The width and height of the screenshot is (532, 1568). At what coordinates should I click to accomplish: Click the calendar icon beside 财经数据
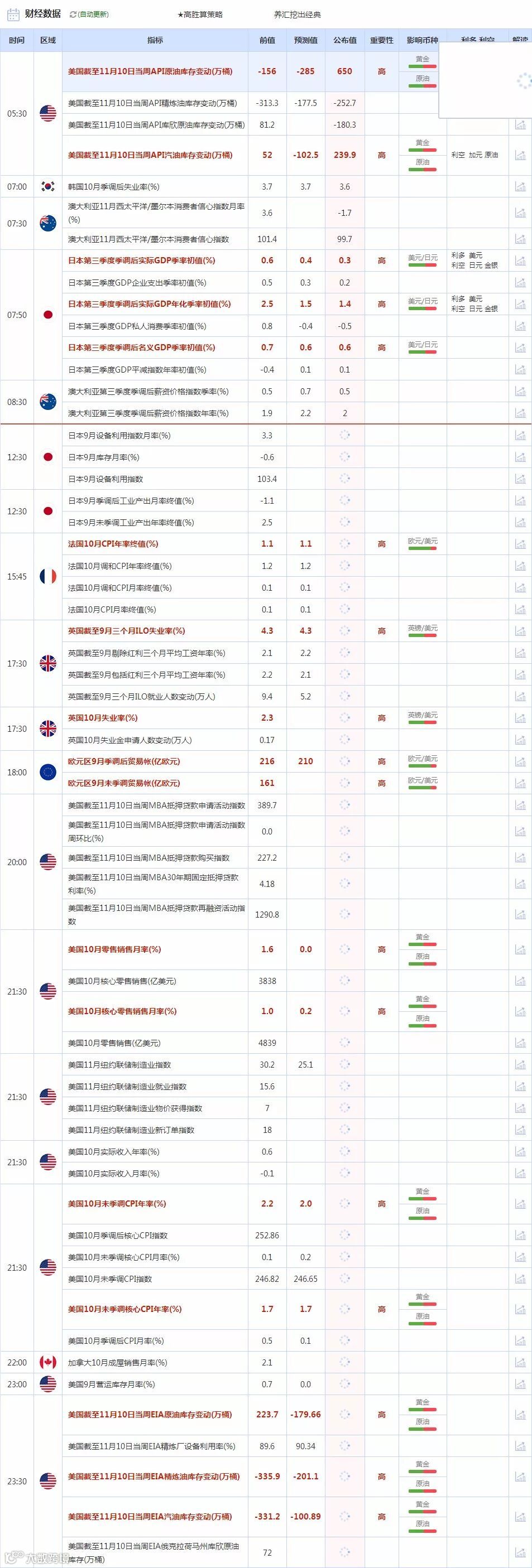coord(12,14)
